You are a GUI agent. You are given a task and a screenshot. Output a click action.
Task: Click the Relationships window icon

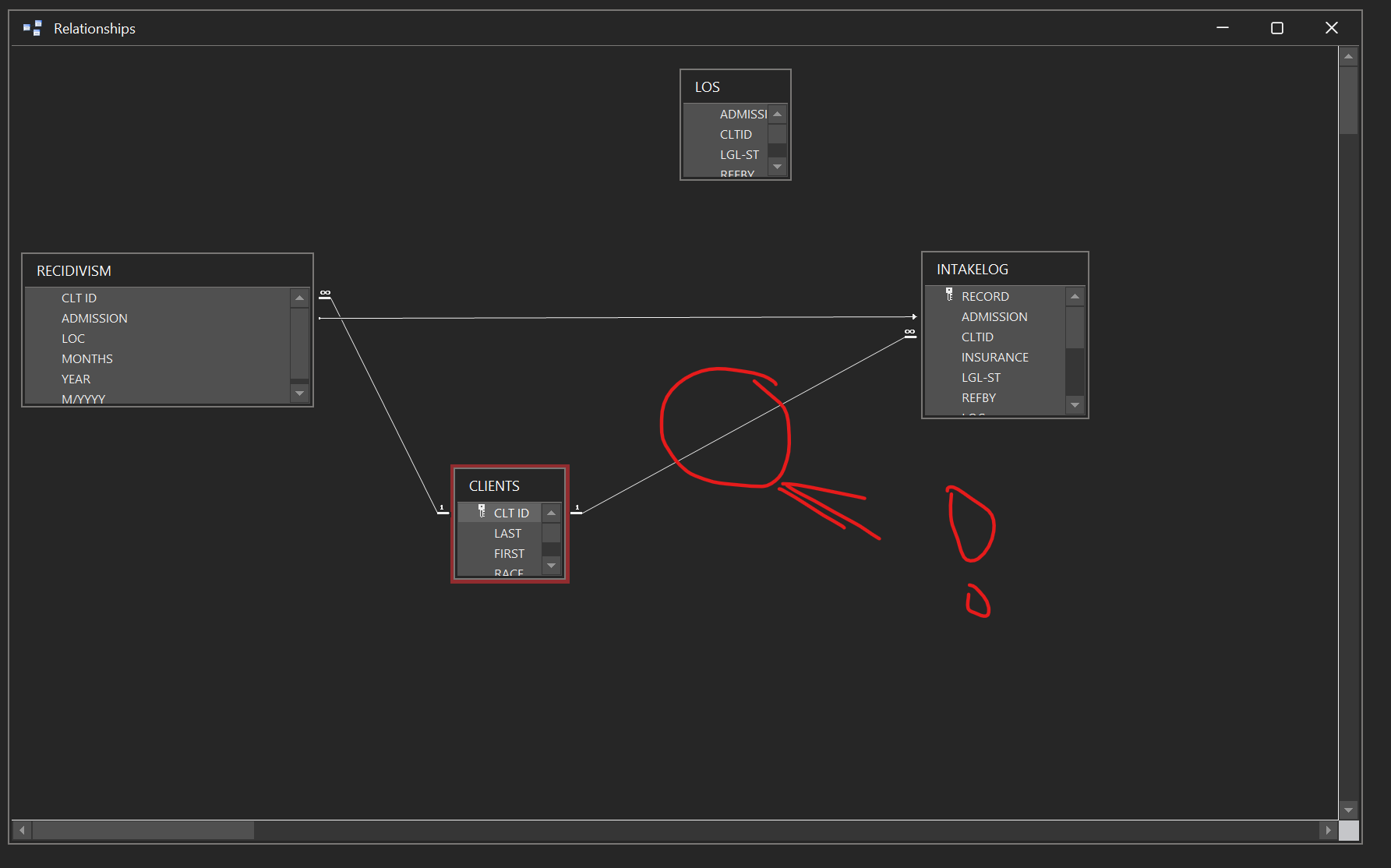(32, 29)
